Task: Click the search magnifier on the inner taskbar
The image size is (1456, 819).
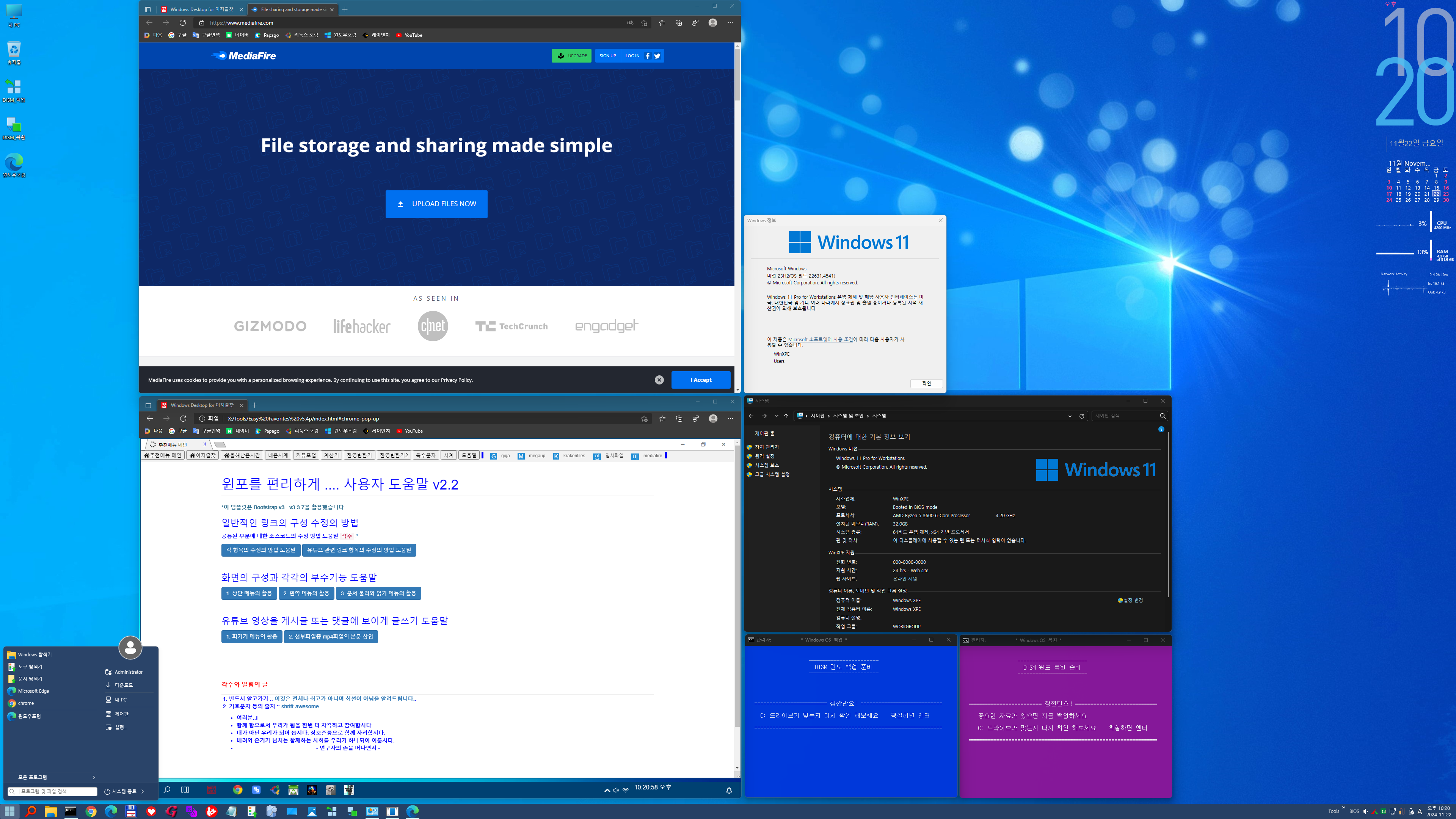Action: [x=167, y=789]
